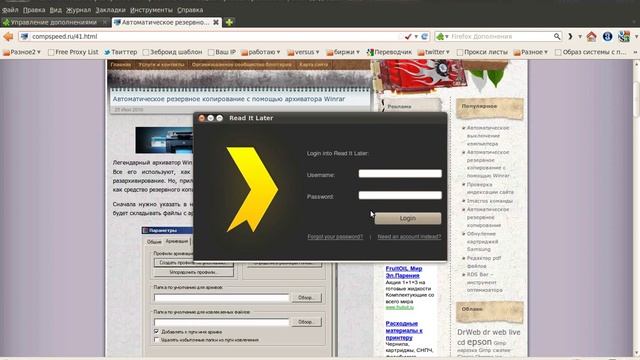Open the Справка menu
Screen dimensions: 640x360
[x=190, y=10]
